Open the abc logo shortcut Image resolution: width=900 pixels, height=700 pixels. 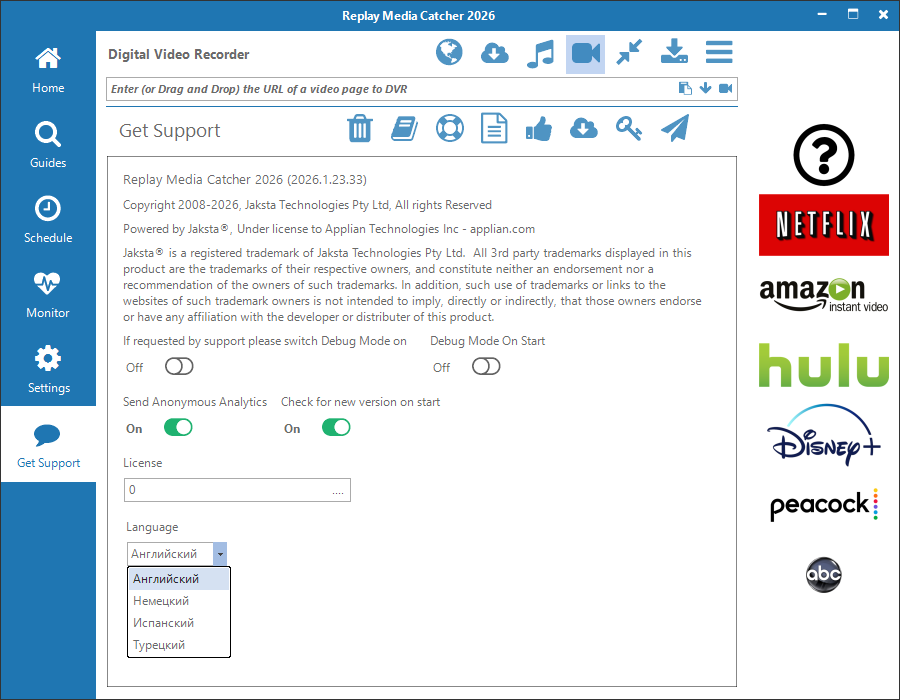pos(824,574)
